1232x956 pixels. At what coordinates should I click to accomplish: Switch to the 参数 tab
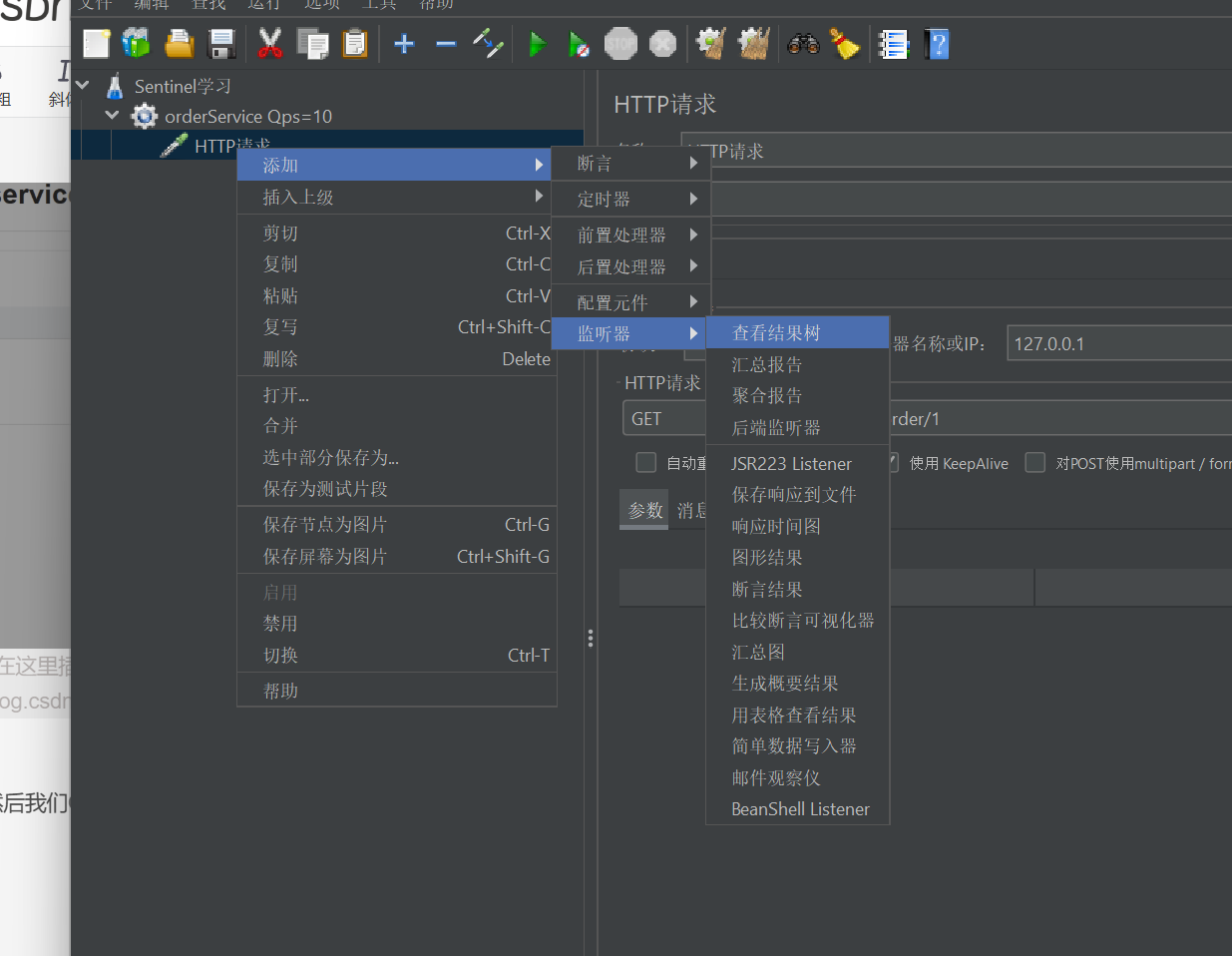point(644,510)
